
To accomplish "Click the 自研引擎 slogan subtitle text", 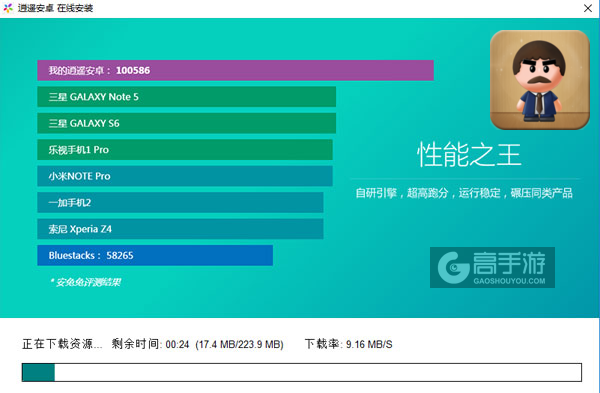I will (x=464, y=193).
